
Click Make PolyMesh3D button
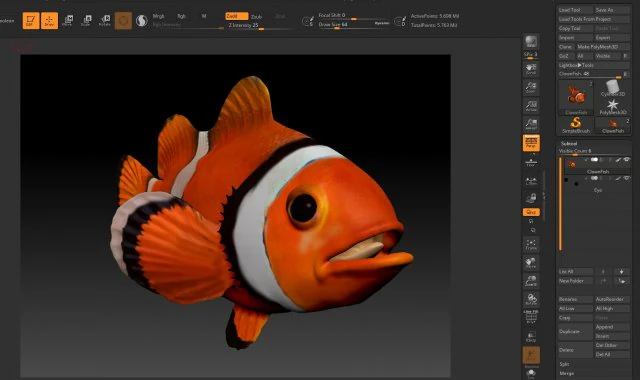coord(603,47)
